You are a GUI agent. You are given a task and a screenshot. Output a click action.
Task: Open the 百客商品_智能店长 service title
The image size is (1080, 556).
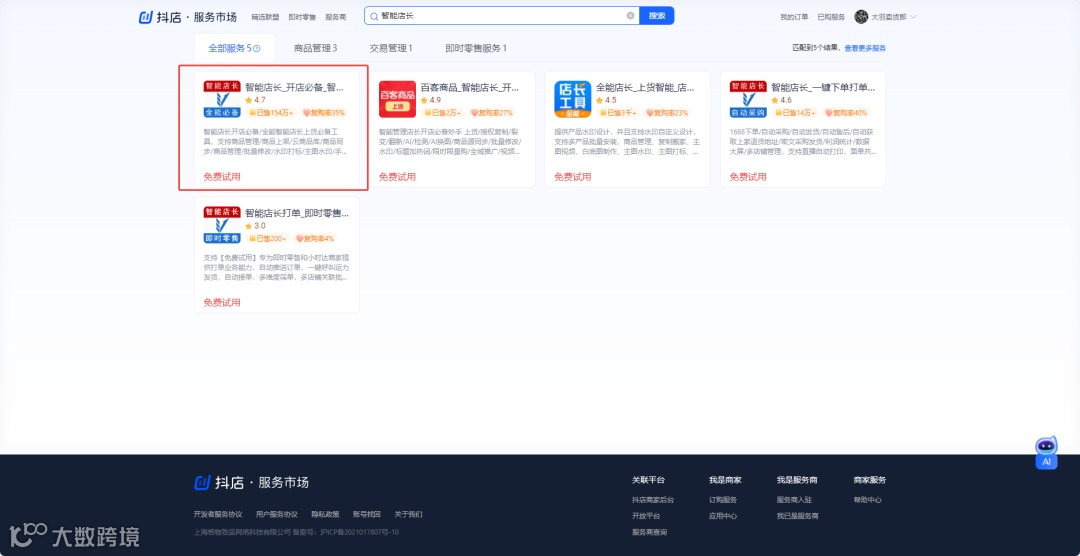pyautogui.click(x=470, y=87)
